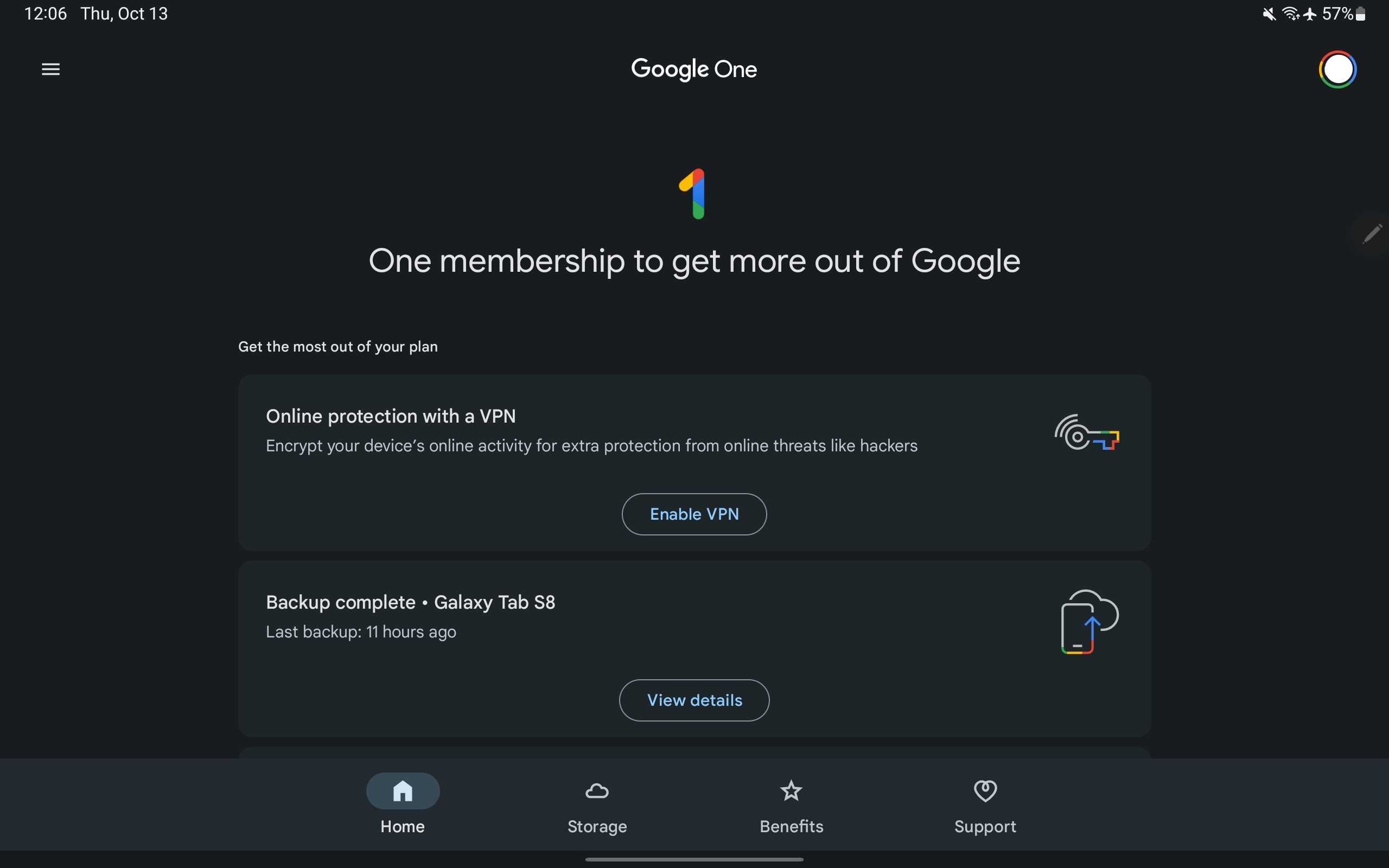Tap the VPN key icon
This screenshot has width=1389, height=868.
[x=1087, y=432]
